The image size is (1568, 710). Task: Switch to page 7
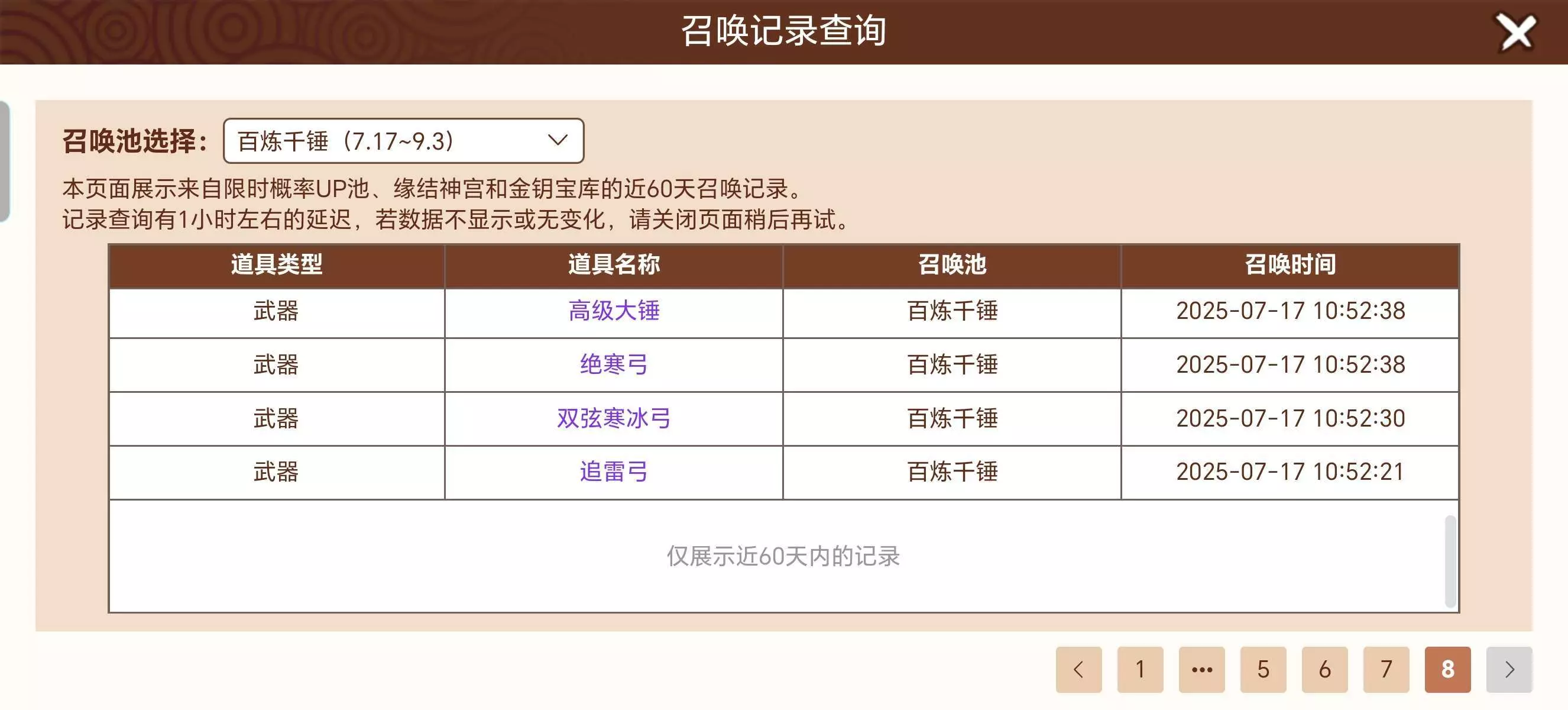[1386, 669]
